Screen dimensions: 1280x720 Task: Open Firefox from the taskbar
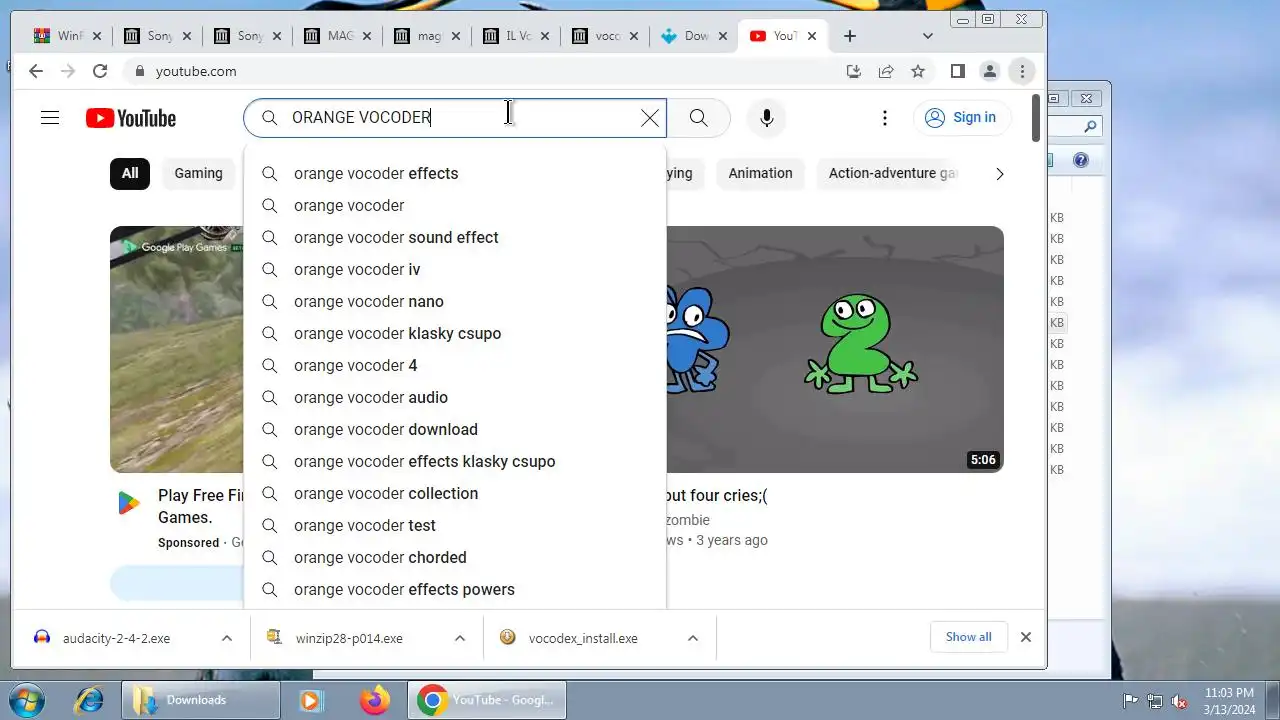(x=375, y=700)
